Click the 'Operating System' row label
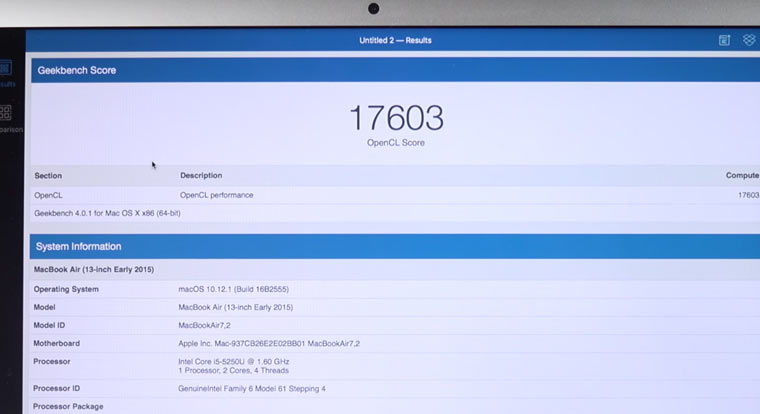The width and height of the screenshot is (760, 414). (x=66, y=289)
